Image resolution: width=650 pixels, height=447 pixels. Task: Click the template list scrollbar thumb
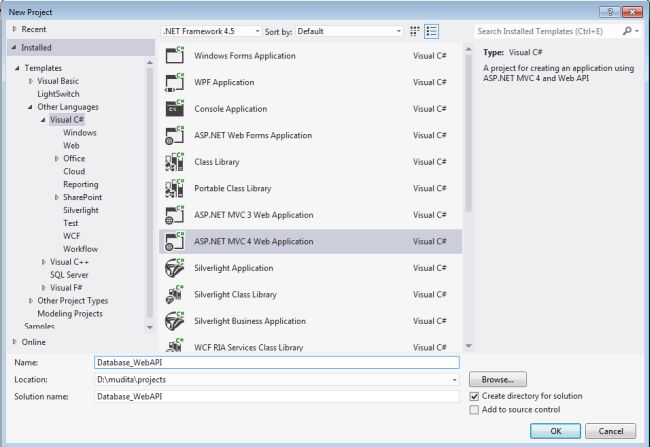(468, 133)
